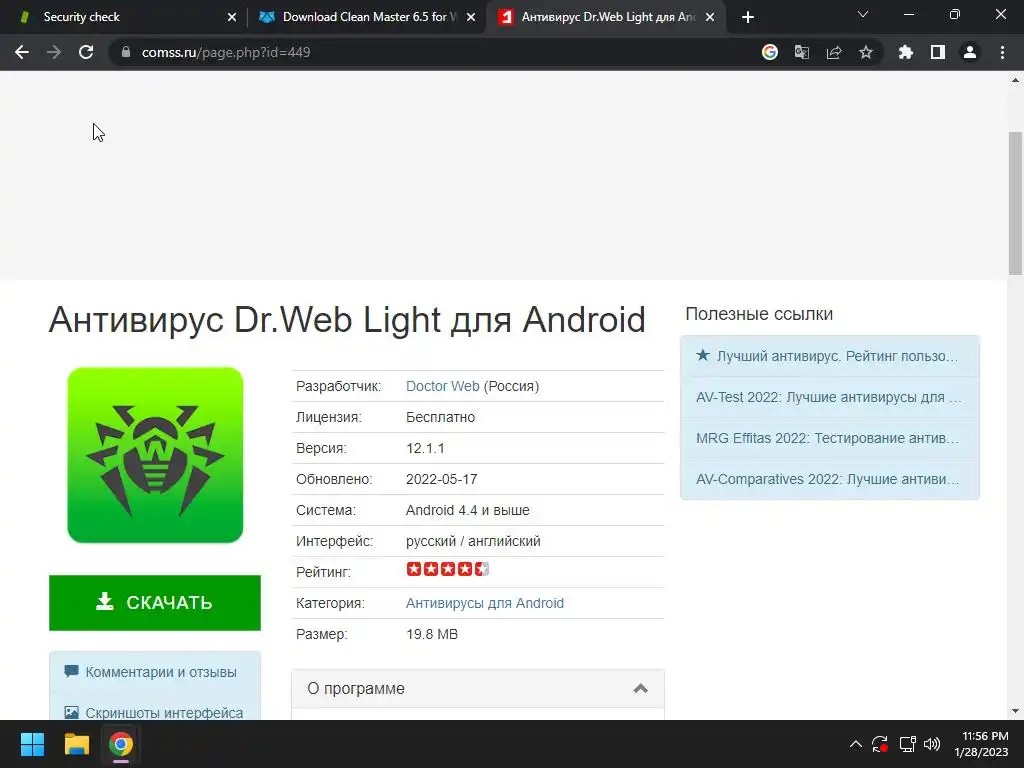Screen dimensions: 1024x768
Task: Select the Антивирус Dr.Web Light tab
Action: (x=605, y=17)
